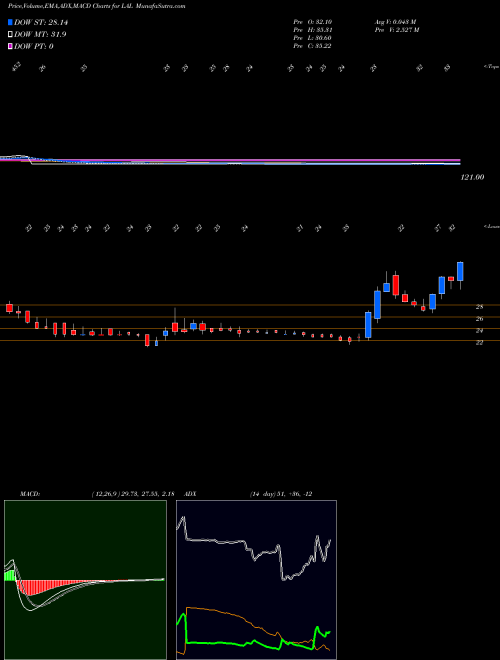Screen dimensions: 500x660
Task: Click the latest blue candlestick on the far right
Action: click(x=460, y=271)
